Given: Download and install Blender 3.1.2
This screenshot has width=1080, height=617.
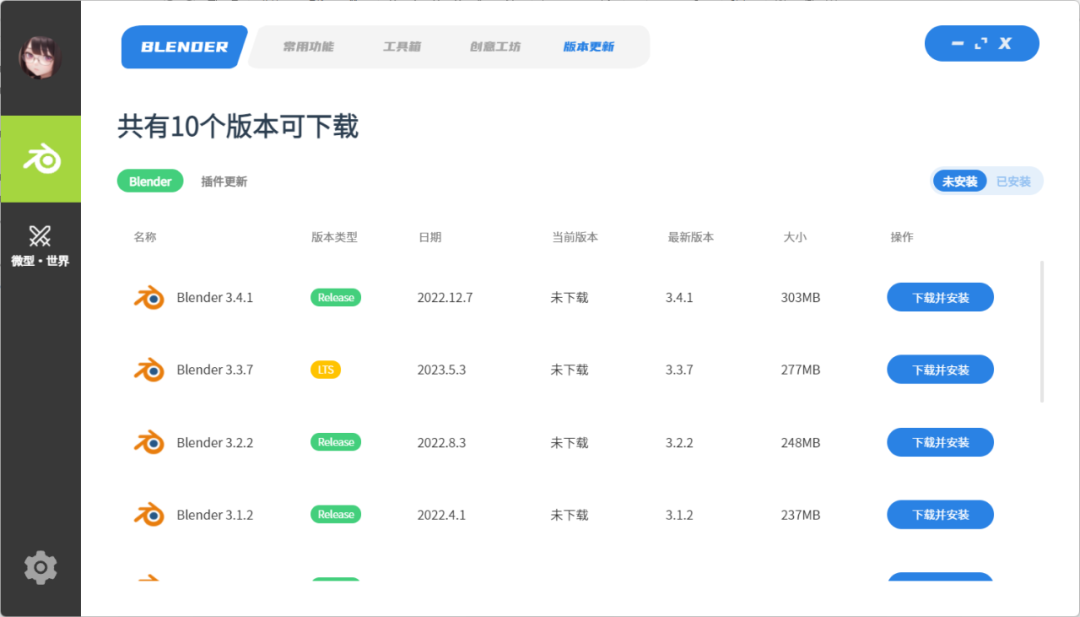Looking at the screenshot, I should pyautogui.click(x=940, y=514).
